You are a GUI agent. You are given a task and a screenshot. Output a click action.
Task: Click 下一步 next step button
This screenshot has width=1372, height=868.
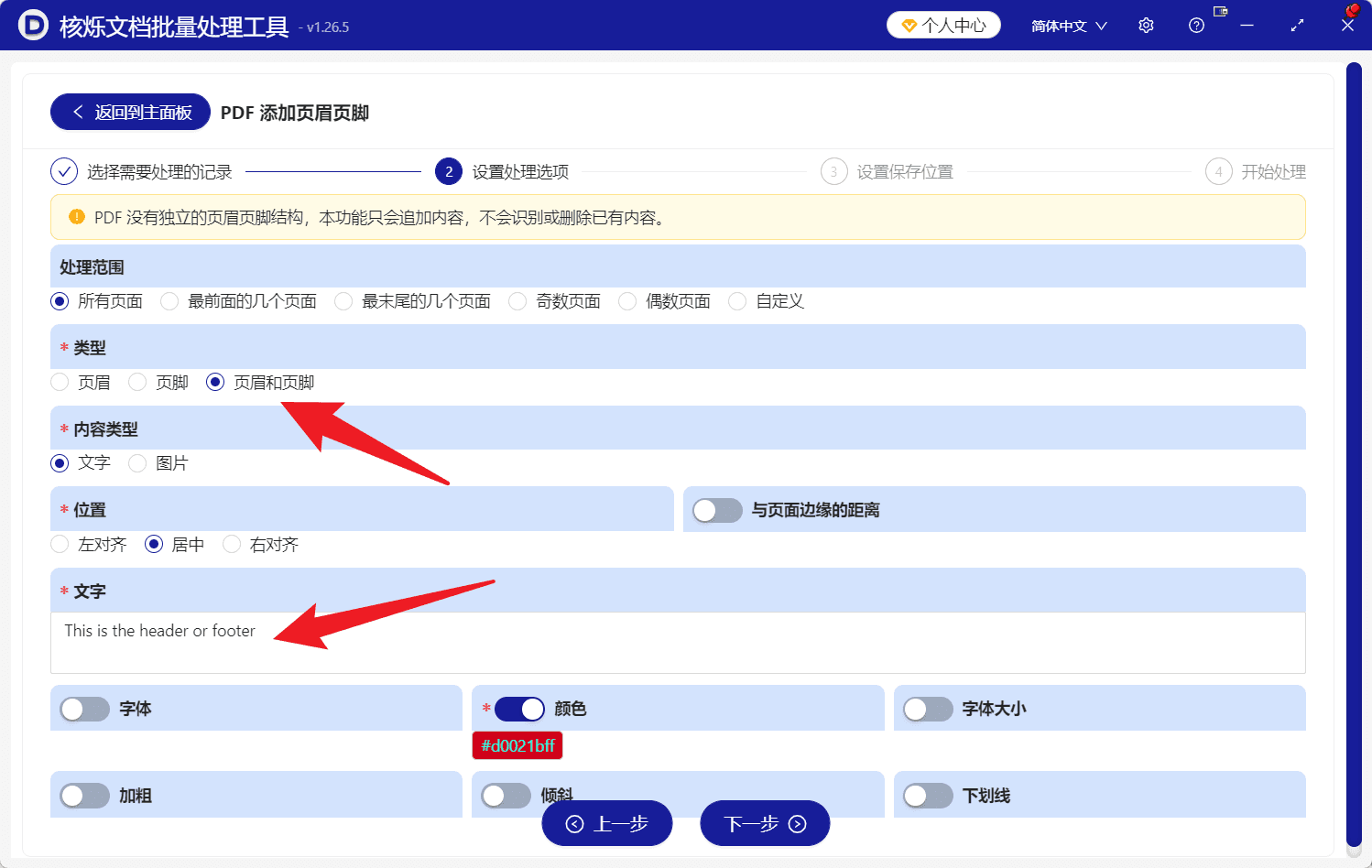[765, 824]
